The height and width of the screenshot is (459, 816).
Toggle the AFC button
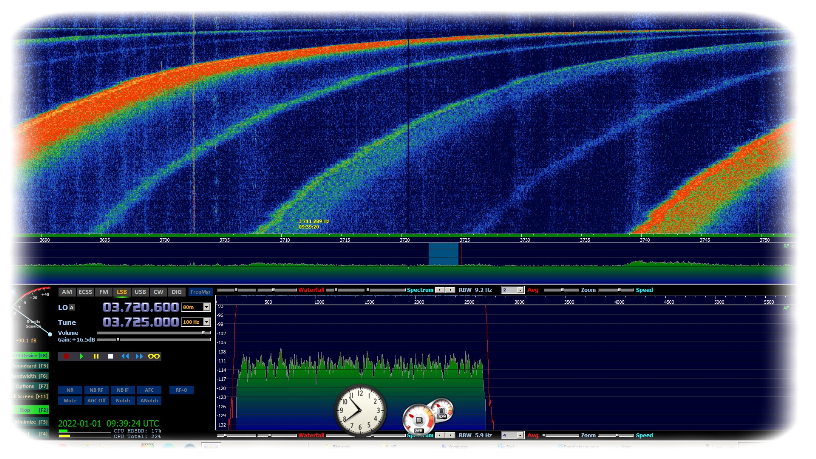(x=149, y=390)
